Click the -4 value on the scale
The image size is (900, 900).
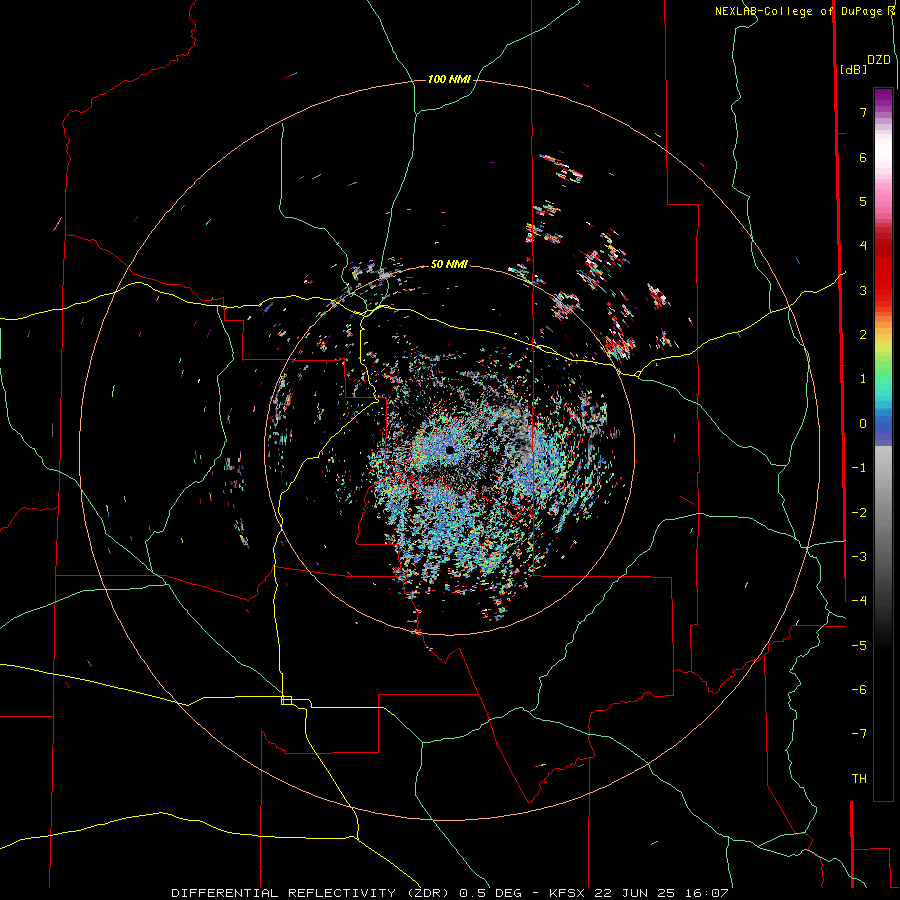coord(859,601)
